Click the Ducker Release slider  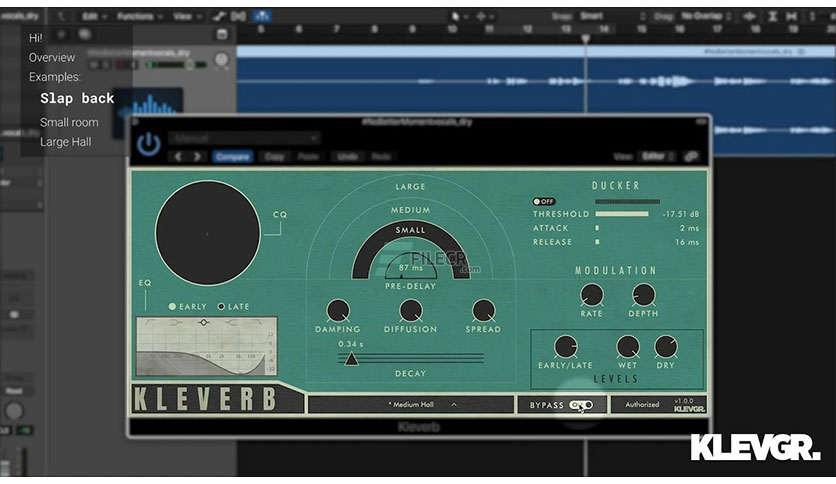click(597, 241)
